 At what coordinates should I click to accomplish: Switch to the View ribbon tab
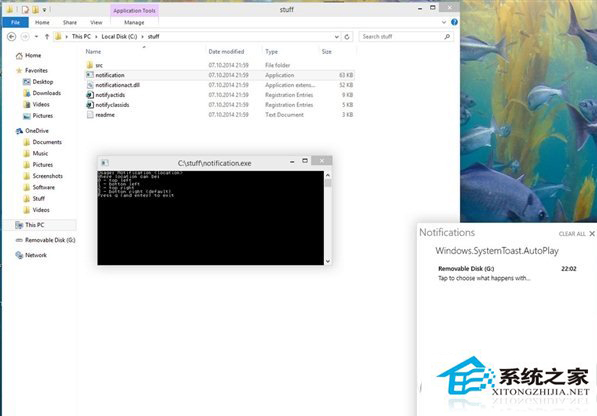[96, 22]
